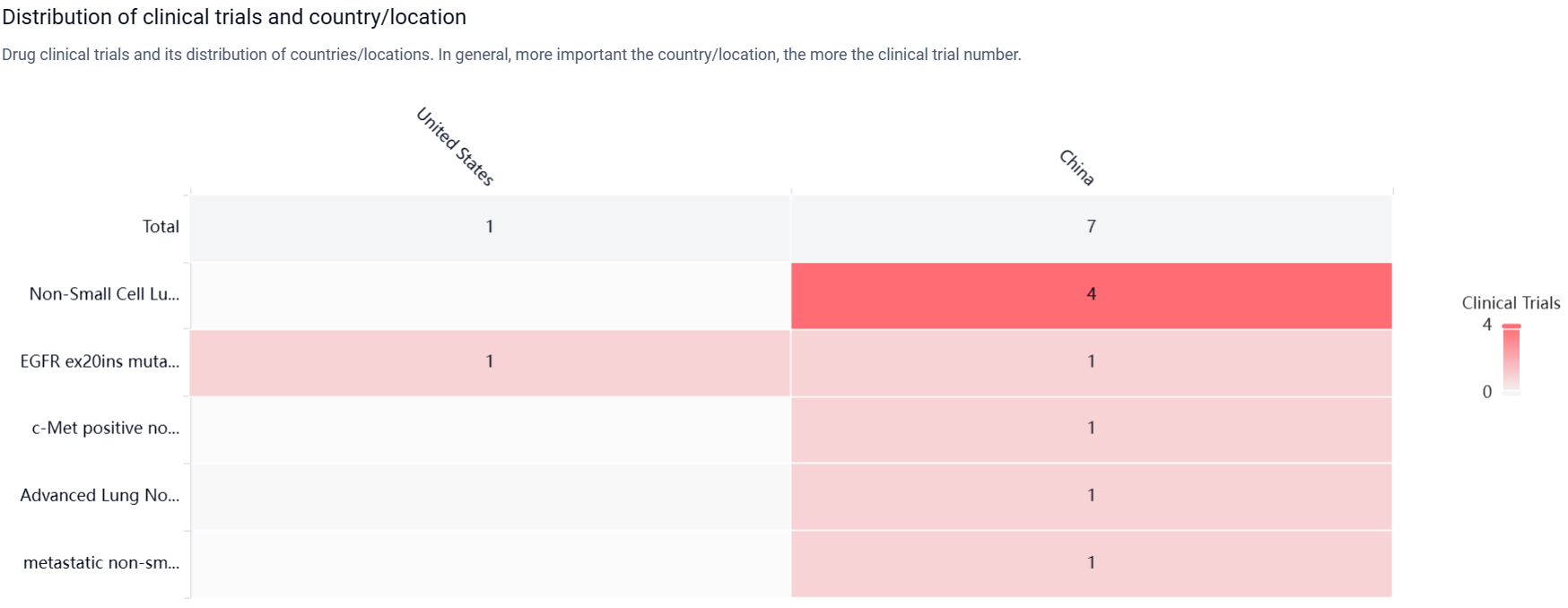Image resolution: width=1568 pixels, height=608 pixels.
Task: Click the United States column header
Action: tap(455, 146)
